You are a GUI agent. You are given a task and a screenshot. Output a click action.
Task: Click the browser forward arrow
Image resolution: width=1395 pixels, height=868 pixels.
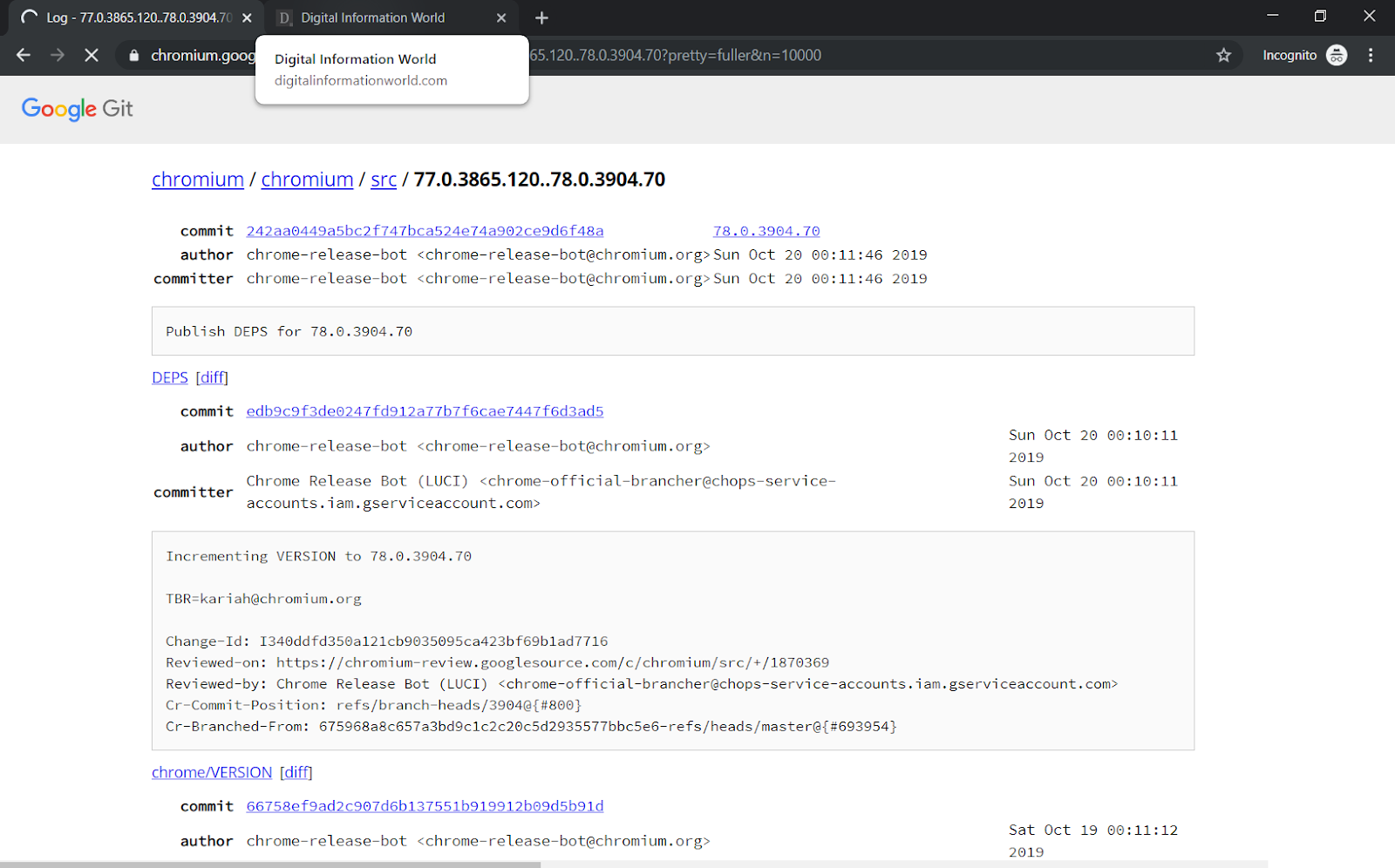tap(58, 55)
